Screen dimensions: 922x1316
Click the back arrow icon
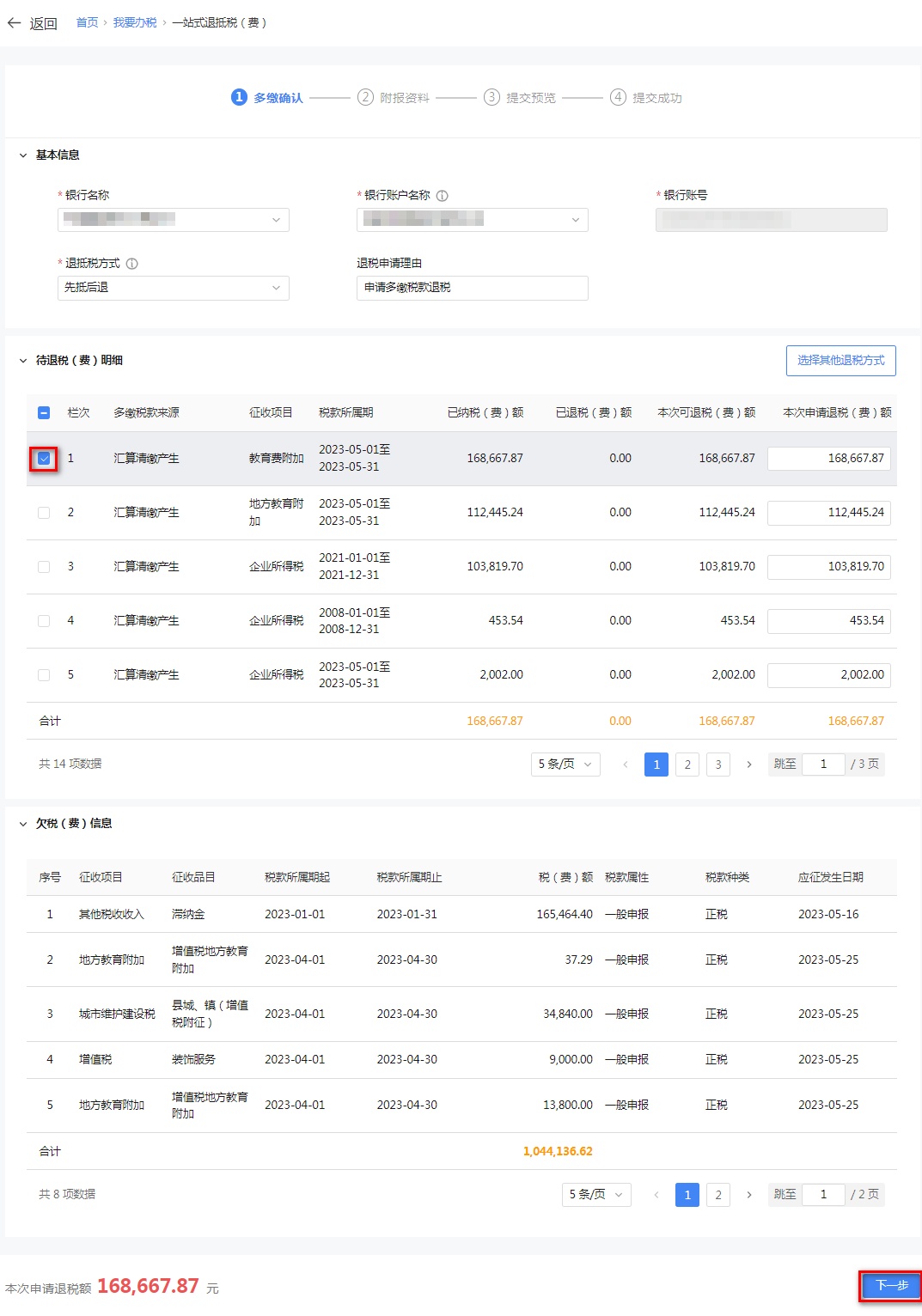(x=14, y=23)
